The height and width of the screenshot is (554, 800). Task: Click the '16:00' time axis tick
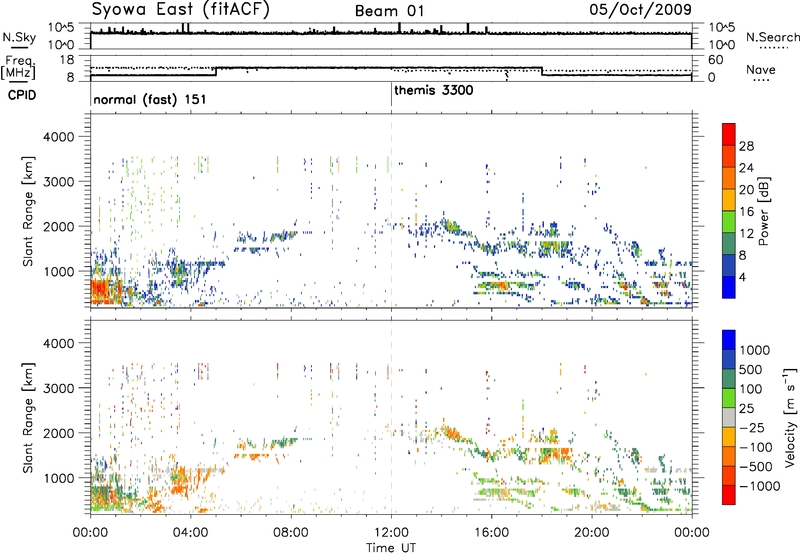(491, 533)
